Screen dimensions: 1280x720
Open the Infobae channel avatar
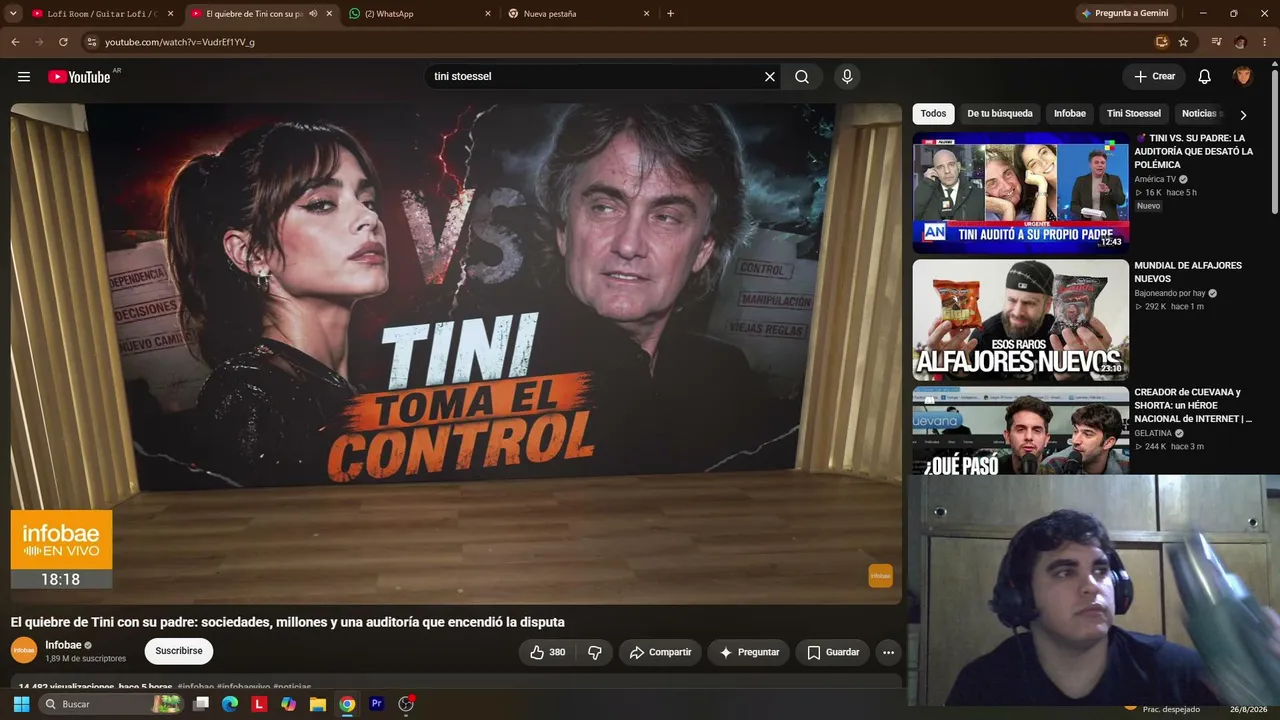[x=24, y=650]
